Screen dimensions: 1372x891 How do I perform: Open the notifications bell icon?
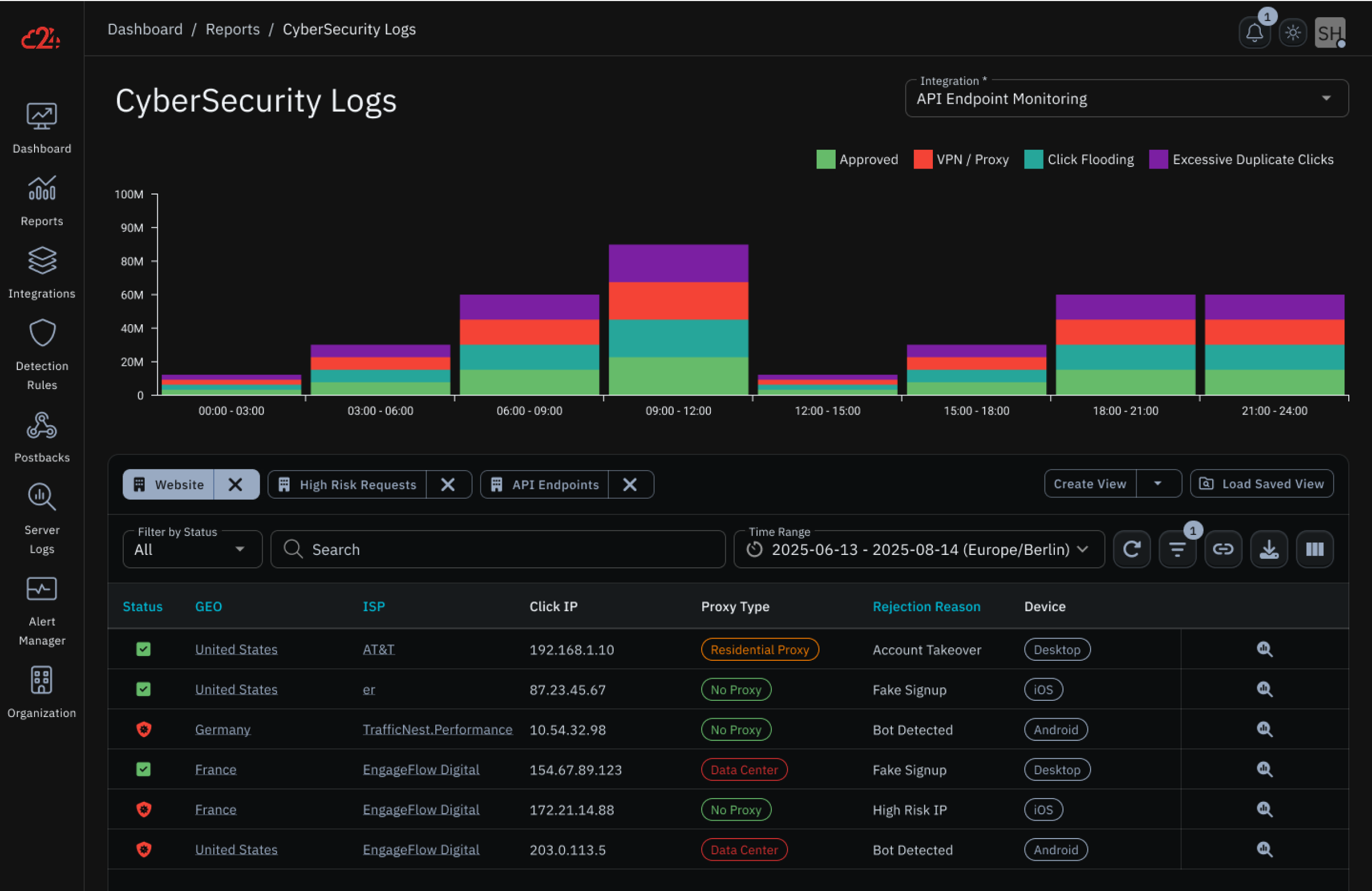point(1255,32)
